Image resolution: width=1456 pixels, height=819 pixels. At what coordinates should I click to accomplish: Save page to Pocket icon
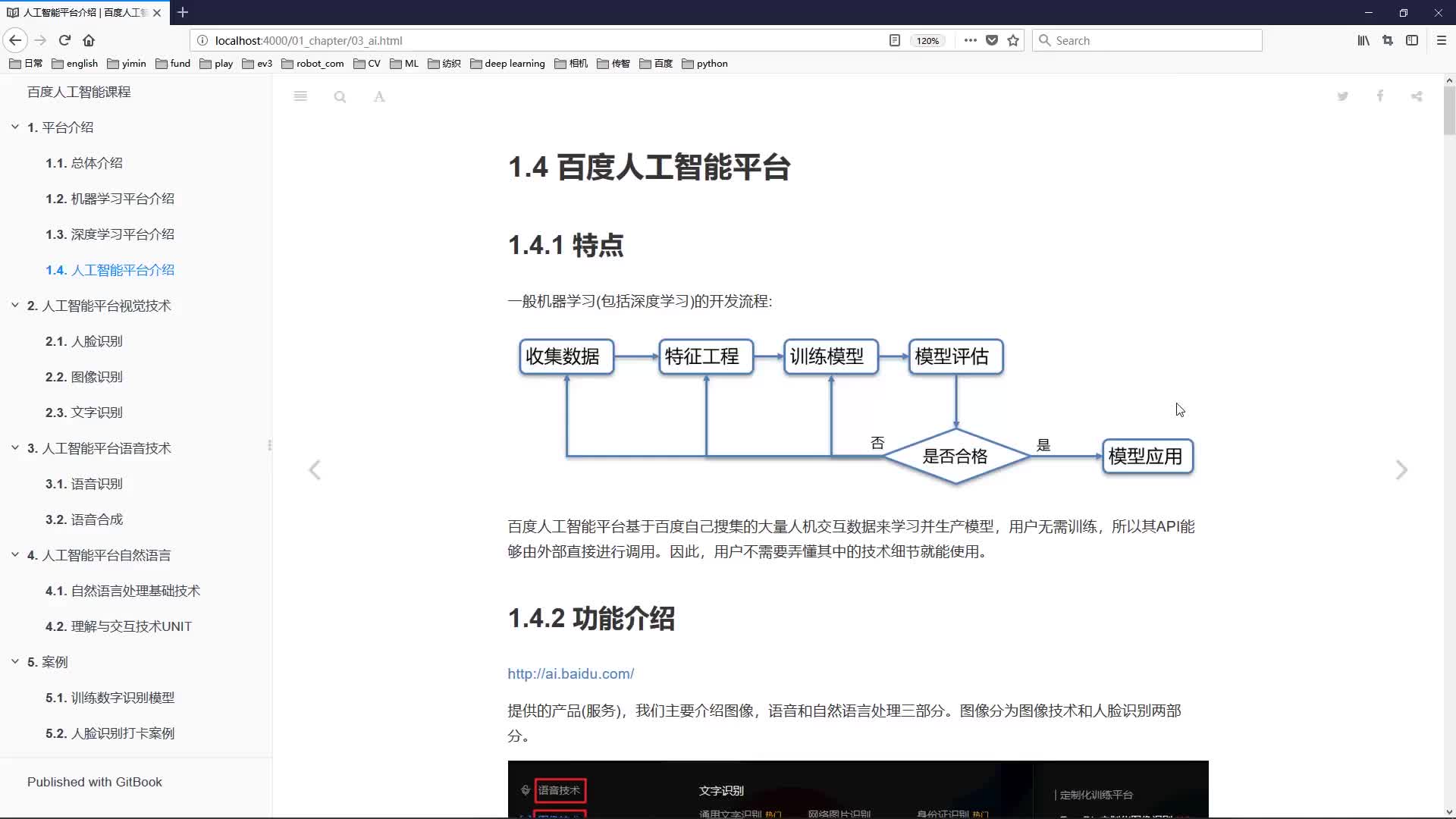pyautogui.click(x=992, y=40)
